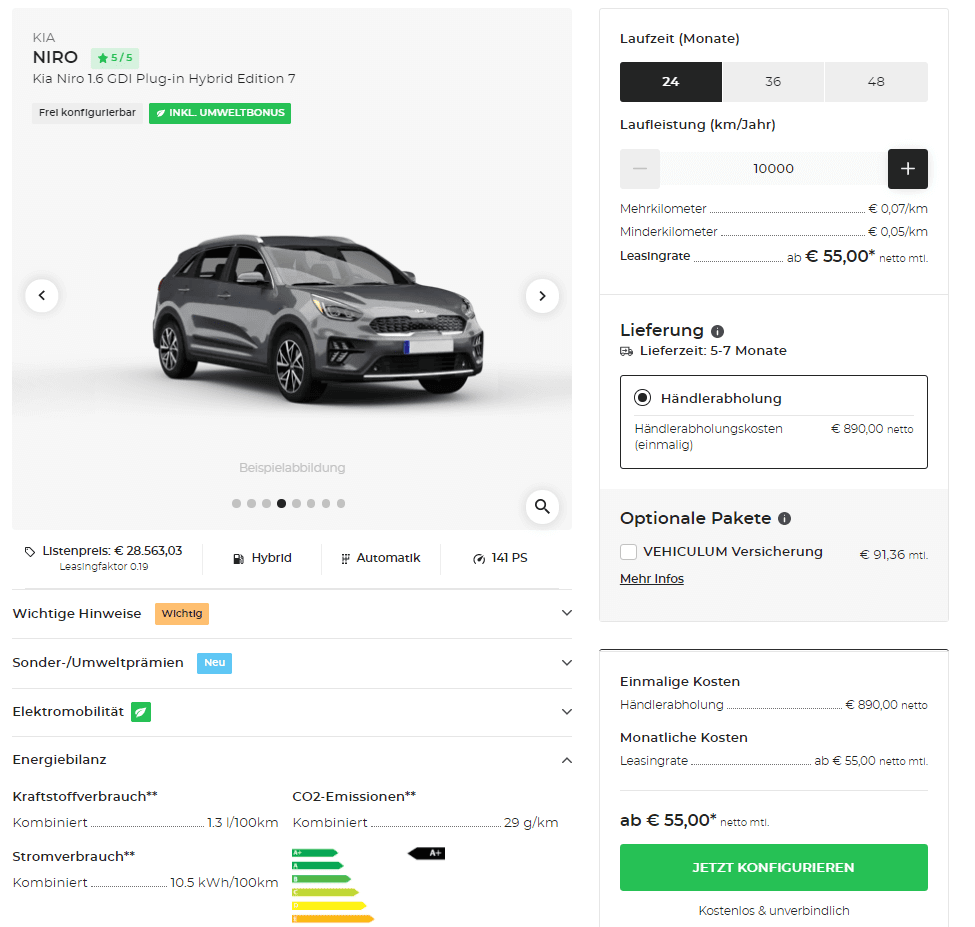Jump to the seventh gallery dot
The width and height of the screenshot is (975, 927).
coord(326,504)
